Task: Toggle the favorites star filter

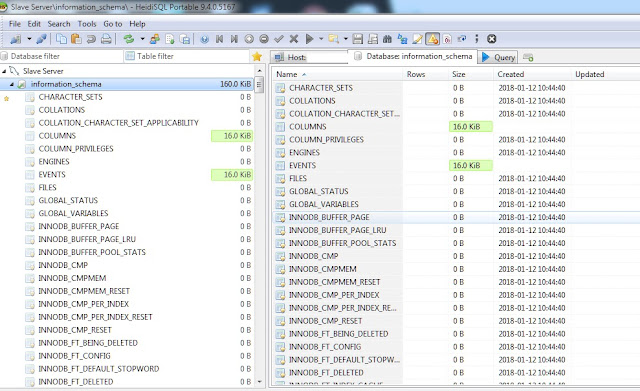Action: [257, 56]
